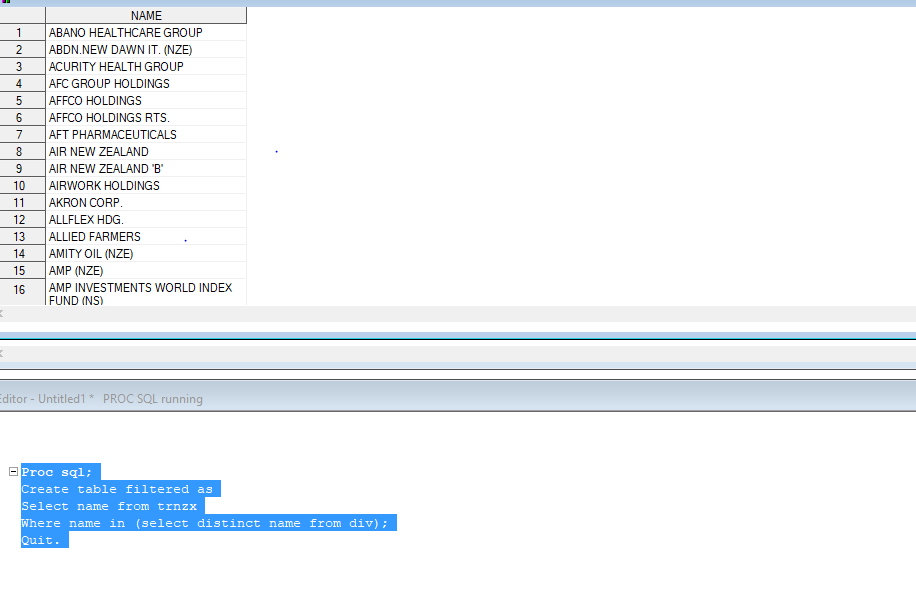Click the line Select name from trnzx
The image size is (916, 590).
pos(112,505)
